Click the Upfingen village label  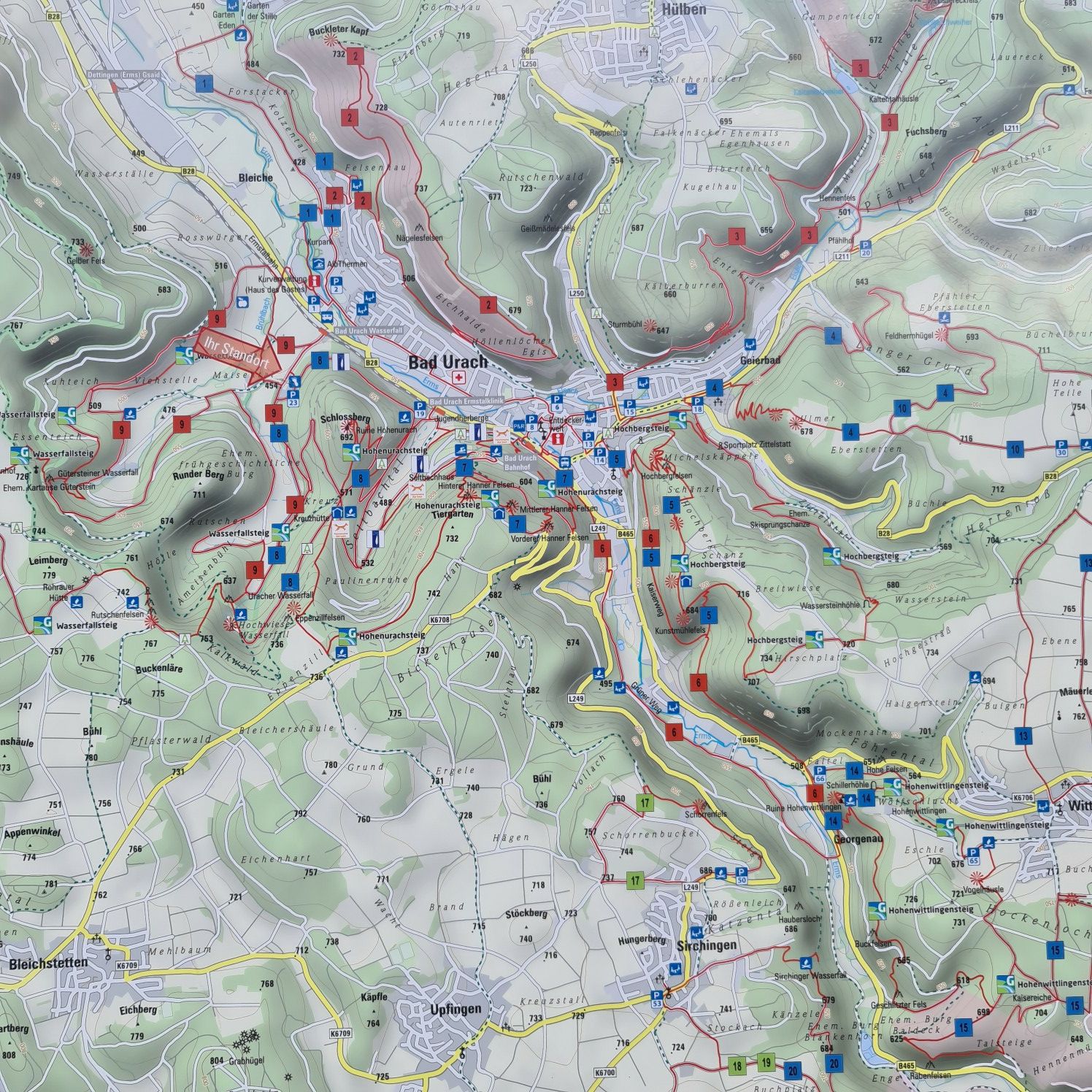tap(455, 1010)
